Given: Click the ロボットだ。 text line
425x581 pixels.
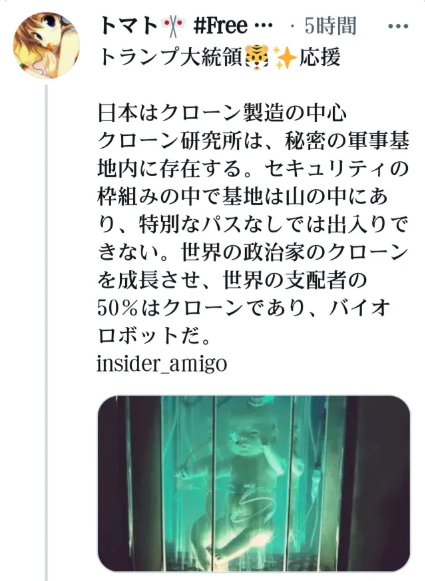Looking at the screenshot, I should coord(154,335).
